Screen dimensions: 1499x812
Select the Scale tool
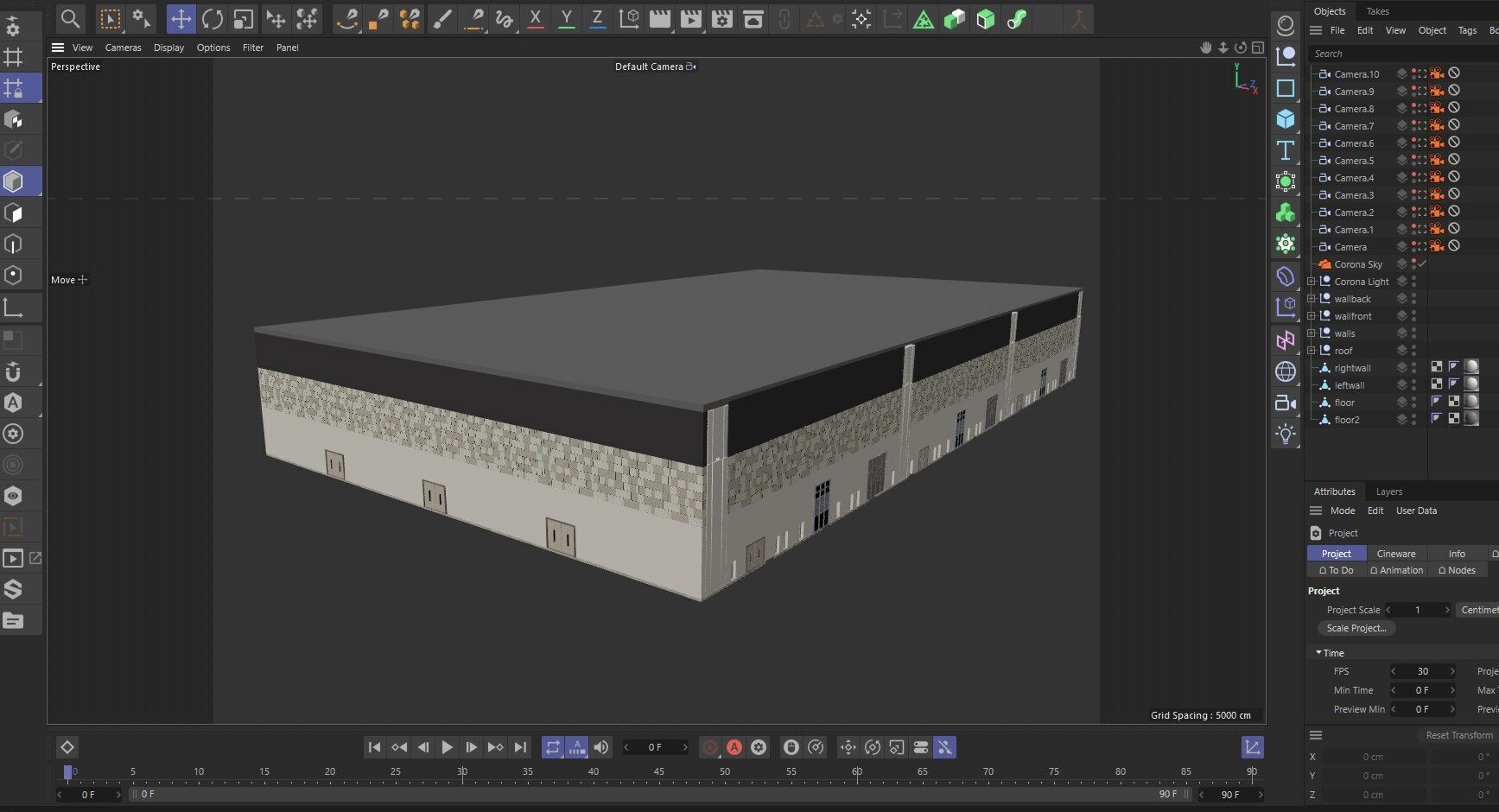pos(244,19)
